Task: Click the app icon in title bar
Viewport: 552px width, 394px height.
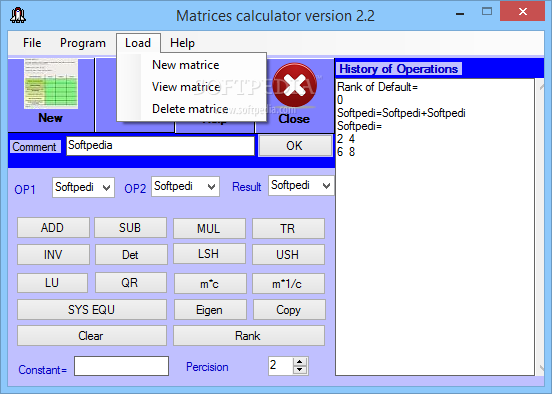Action: tap(18, 15)
